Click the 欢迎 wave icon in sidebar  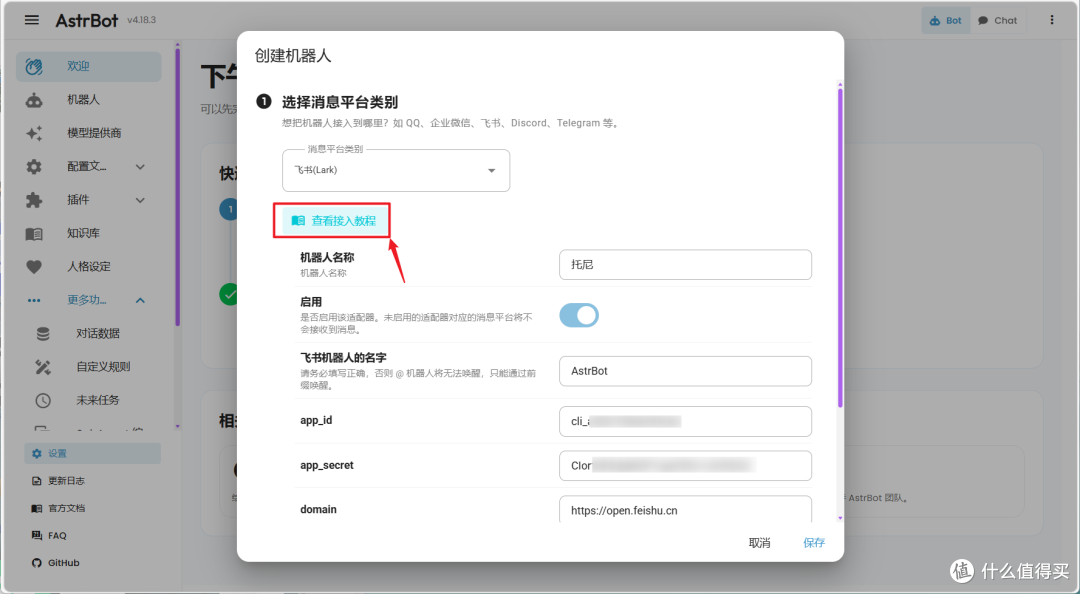click(x=34, y=66)
